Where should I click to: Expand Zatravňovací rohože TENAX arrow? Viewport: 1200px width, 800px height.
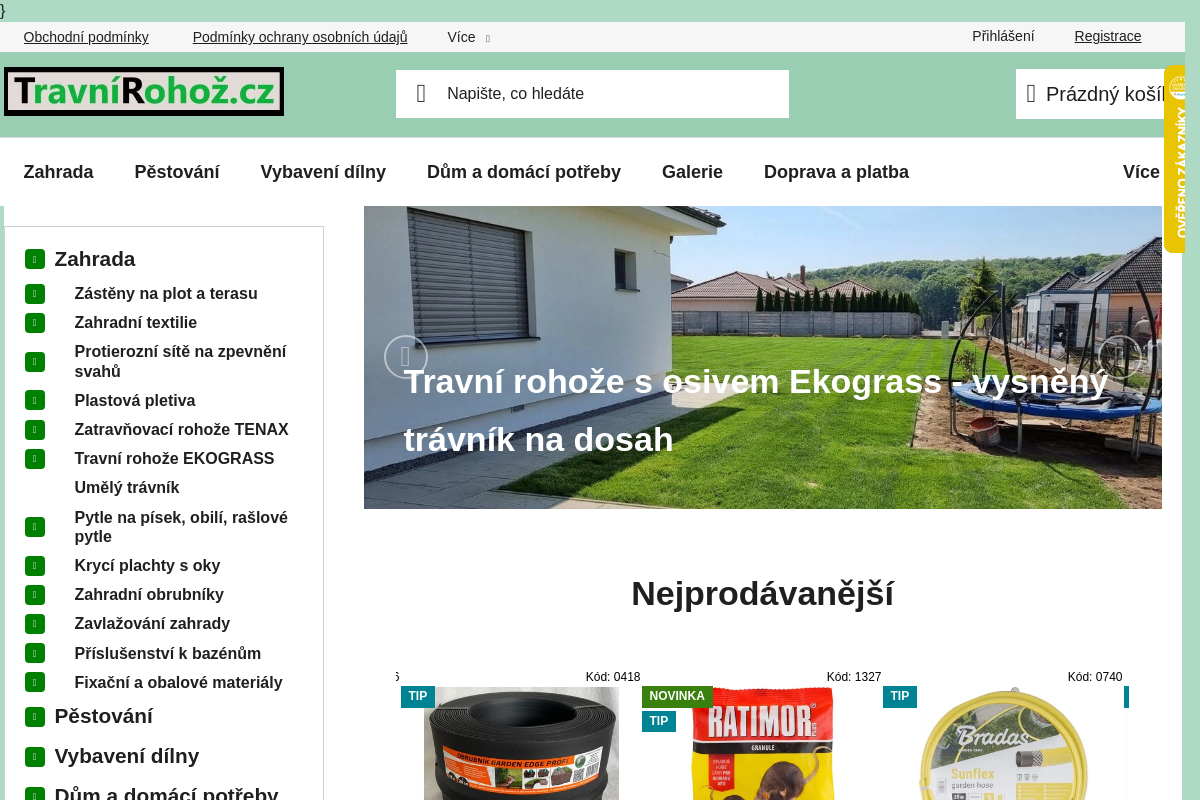[35, 430]
